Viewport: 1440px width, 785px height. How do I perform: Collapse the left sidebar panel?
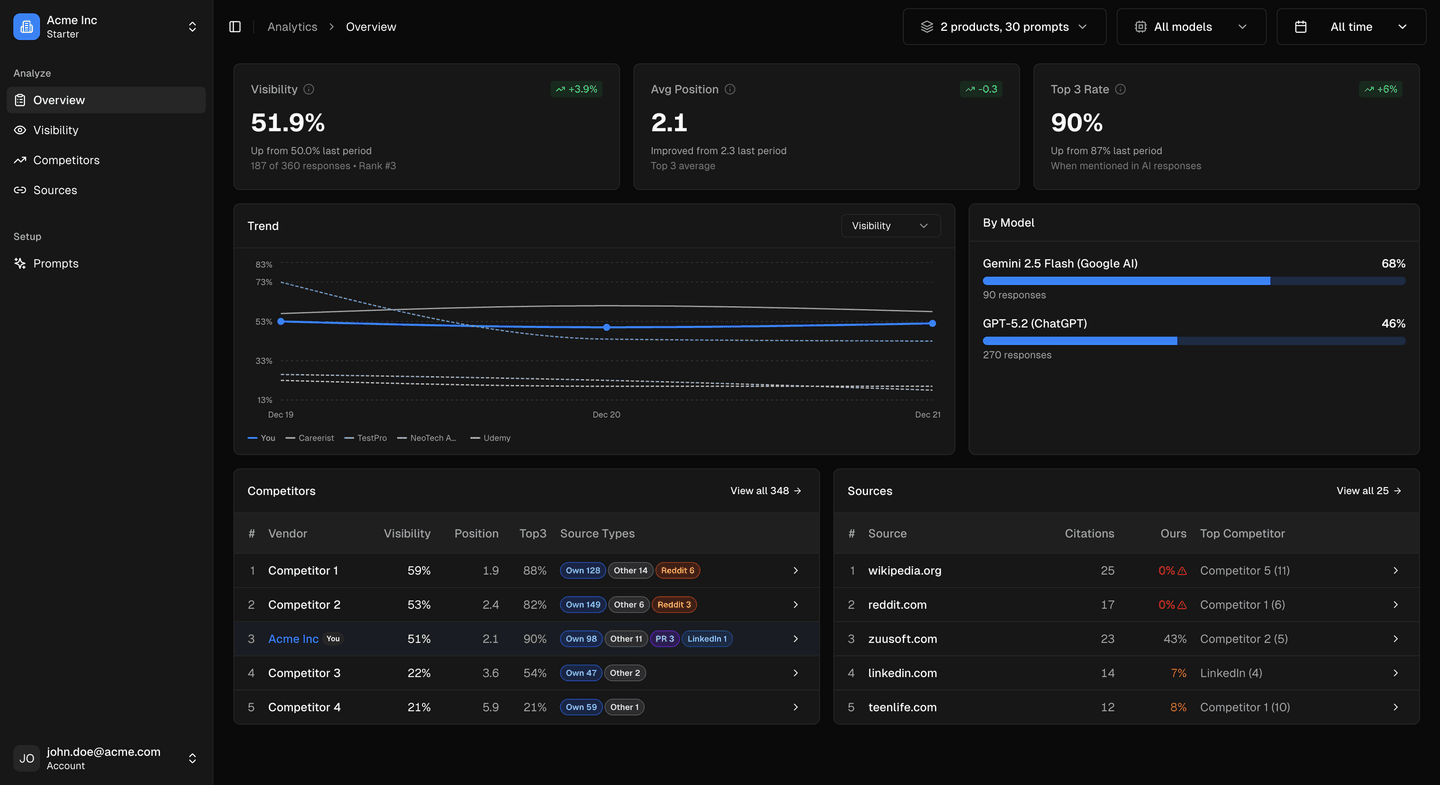pos(234,26)
